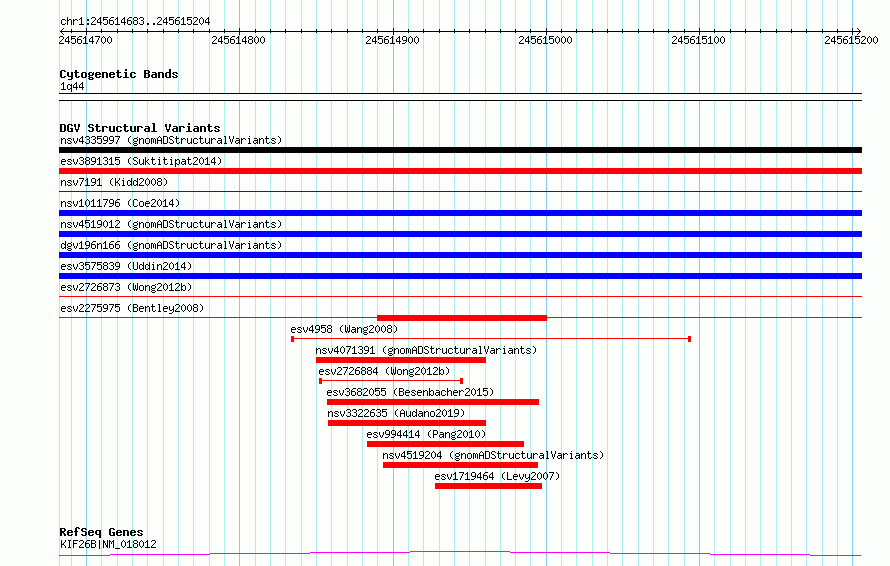Click ruler position 245614800
The height and width of the screenshot is (566, 890).
[238, 40]
